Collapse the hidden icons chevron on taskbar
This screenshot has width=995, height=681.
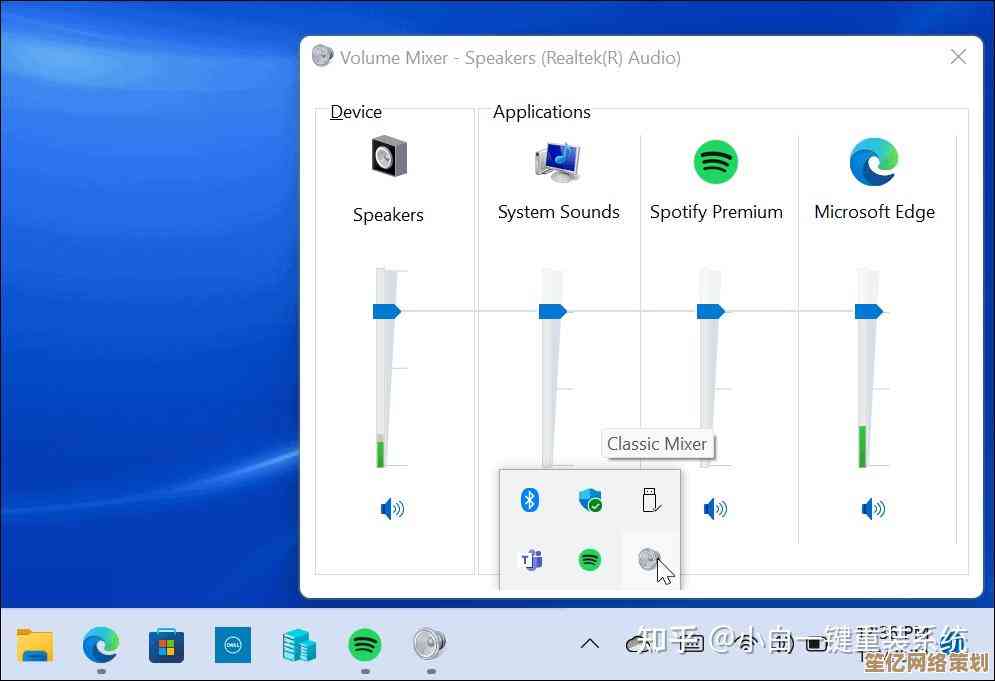click(x=590, y=643)
